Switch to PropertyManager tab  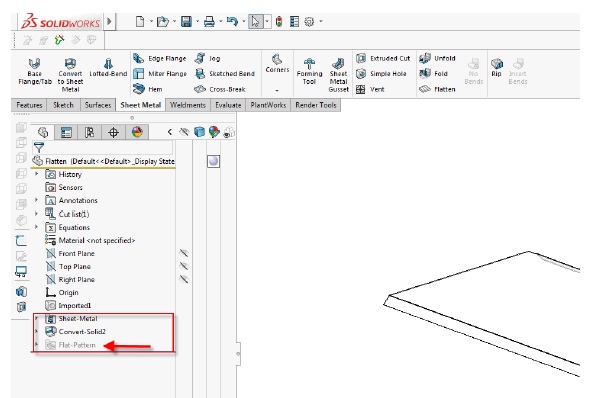pyautogui.click(x=66, y=132)
